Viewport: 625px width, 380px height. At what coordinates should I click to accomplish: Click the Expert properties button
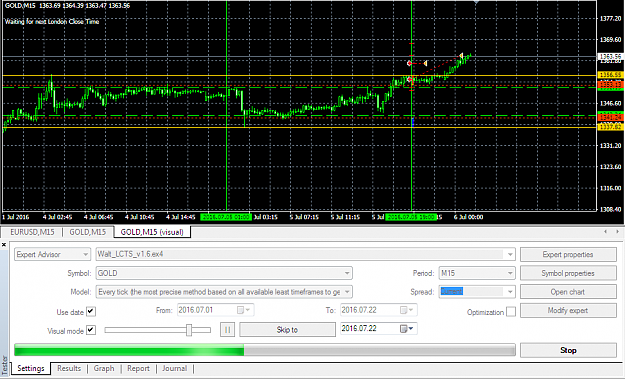coord(568,254)
